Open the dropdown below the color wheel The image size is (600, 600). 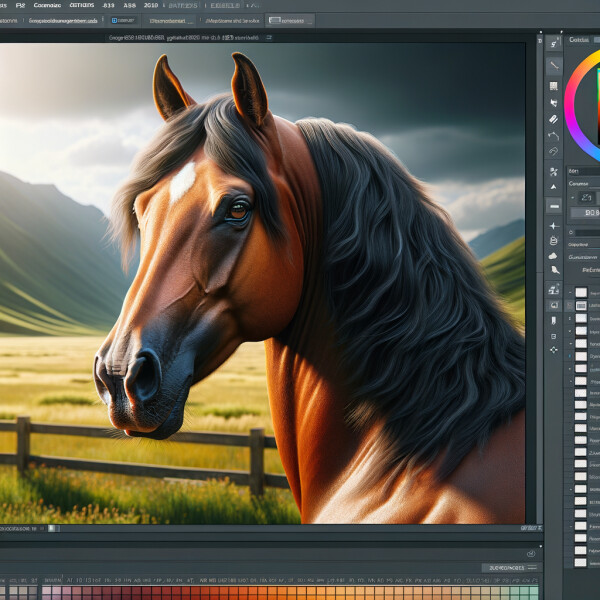click(583, 170)
